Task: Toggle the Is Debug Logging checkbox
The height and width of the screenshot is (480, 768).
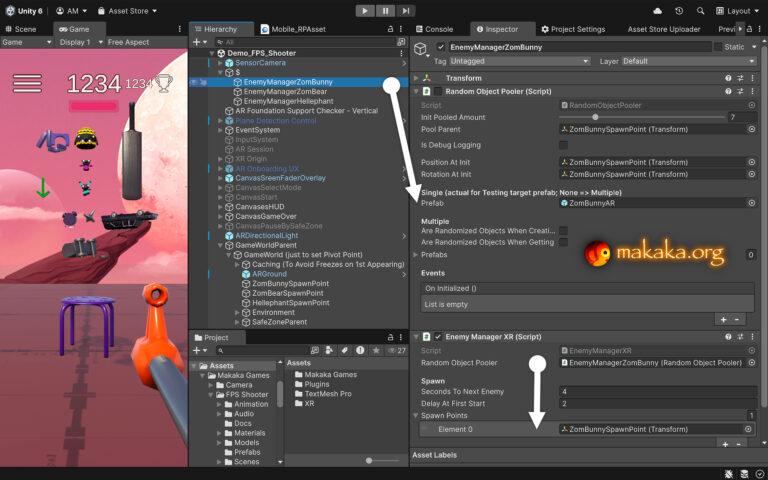Action: click(x=563, y=145)
